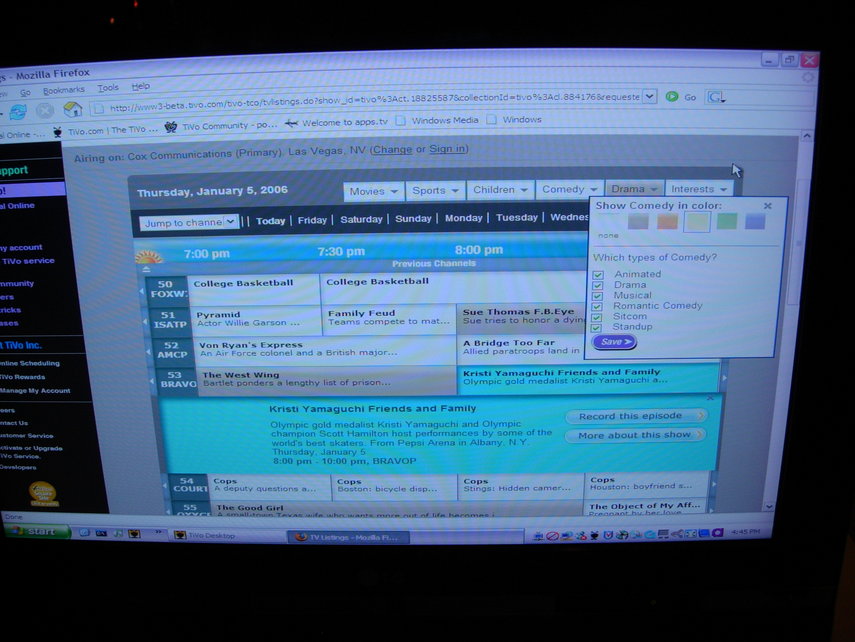The image size is (855, 642).
Task: Click the Sign in link
Action: pos(447,149)
